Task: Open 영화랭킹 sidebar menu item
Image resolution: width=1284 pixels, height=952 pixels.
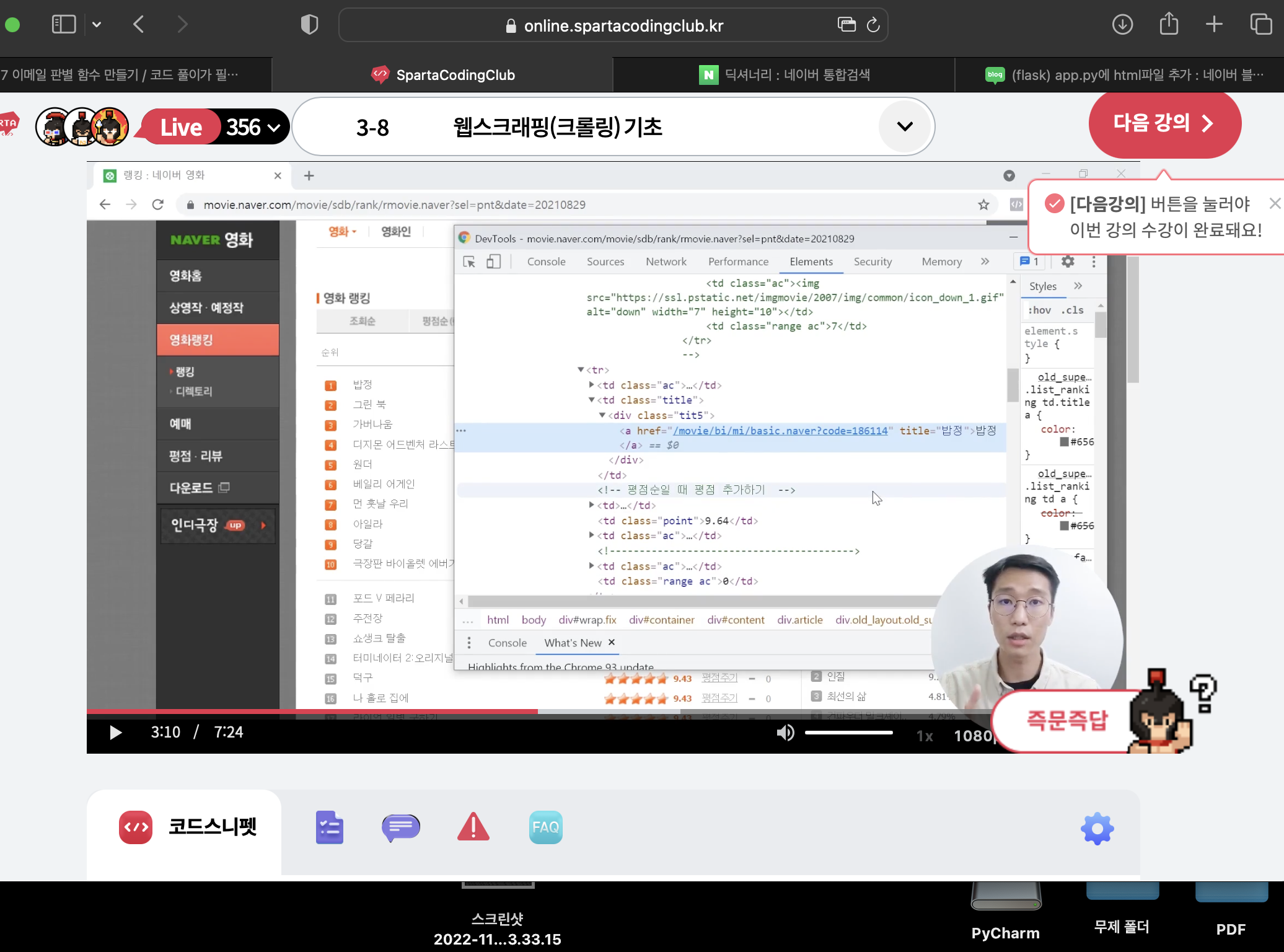Action: 218,340
